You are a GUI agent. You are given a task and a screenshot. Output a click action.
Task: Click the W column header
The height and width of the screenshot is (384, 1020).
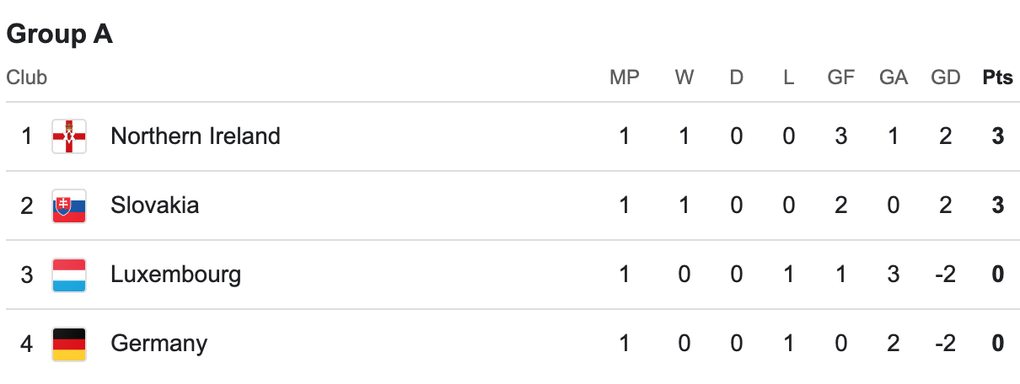pyautogui.click(x=684, y=77)
